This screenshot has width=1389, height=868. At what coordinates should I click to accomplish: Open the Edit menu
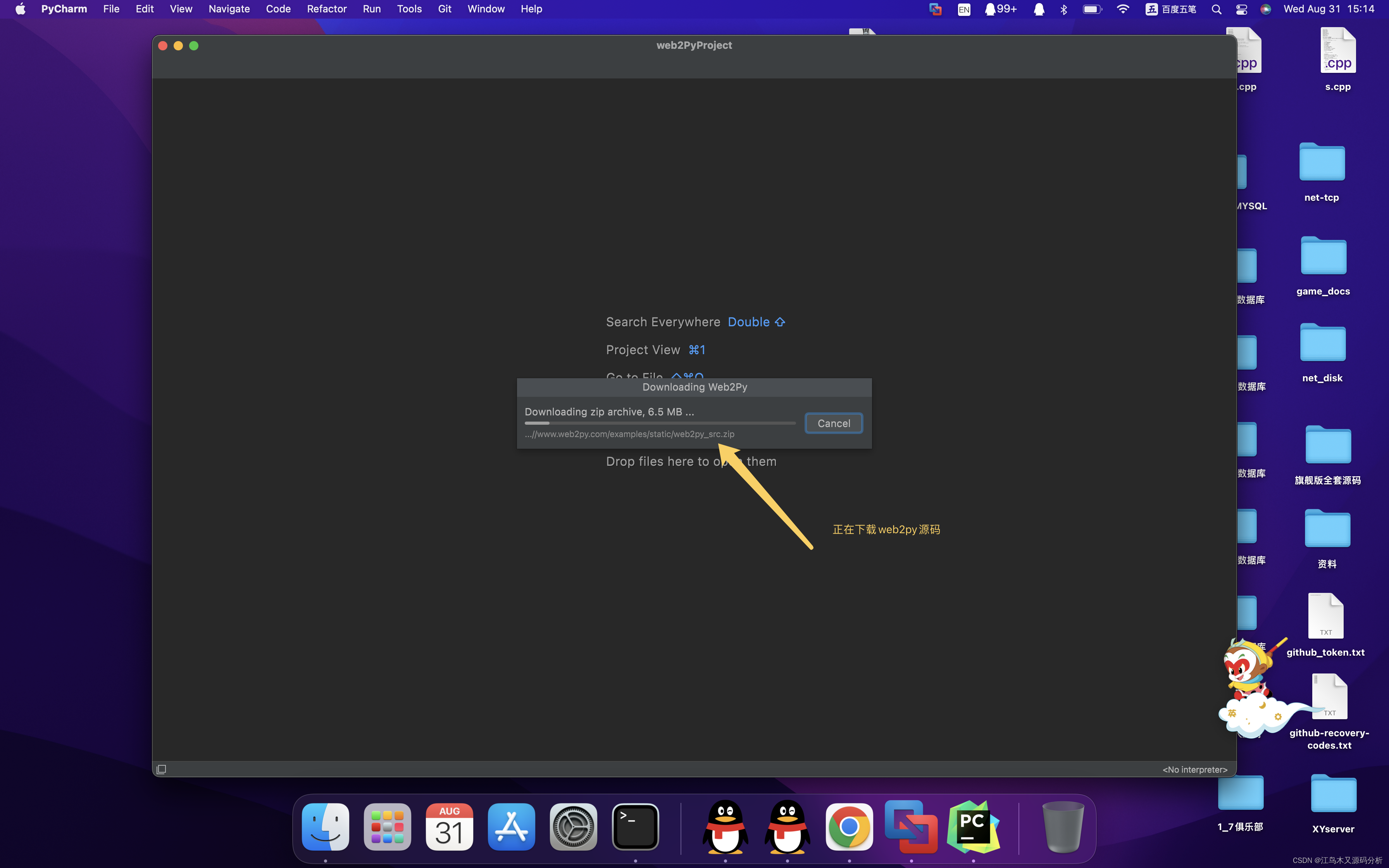tap(144, 9)
